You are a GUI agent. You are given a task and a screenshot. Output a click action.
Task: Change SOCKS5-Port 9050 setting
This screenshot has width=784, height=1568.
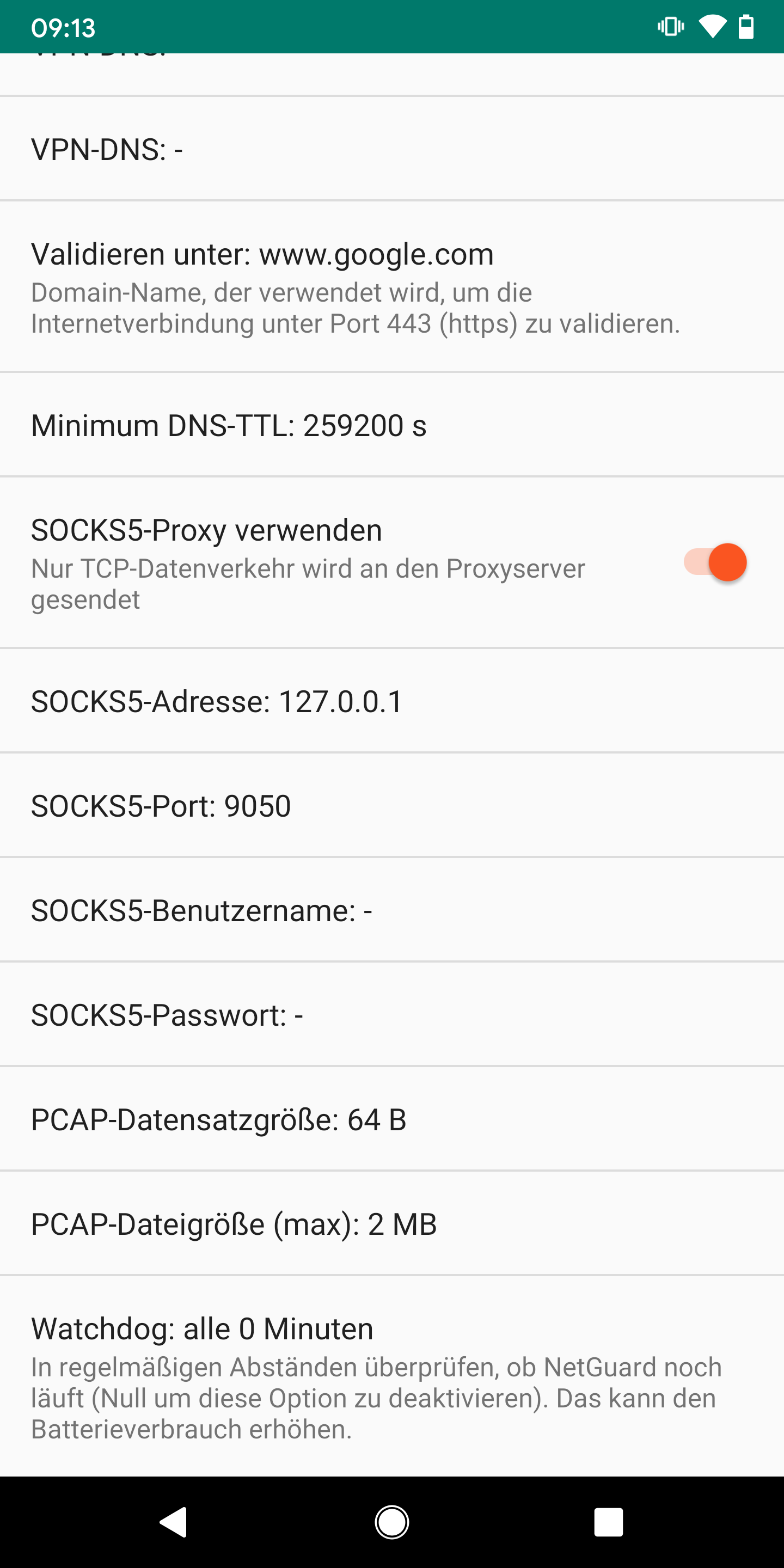(x=392, y=806)
